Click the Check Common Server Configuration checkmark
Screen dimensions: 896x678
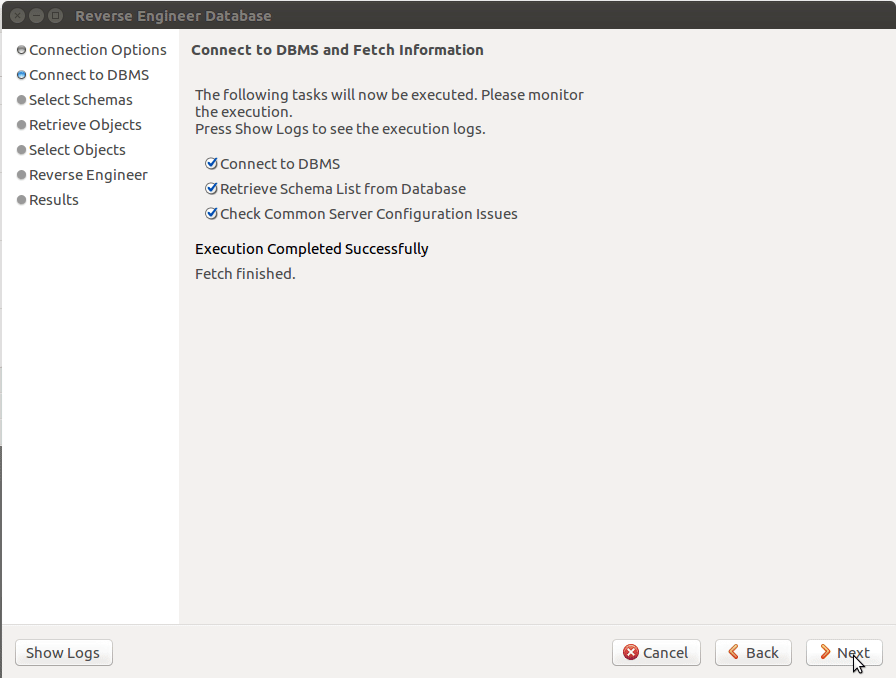point(211,214)
